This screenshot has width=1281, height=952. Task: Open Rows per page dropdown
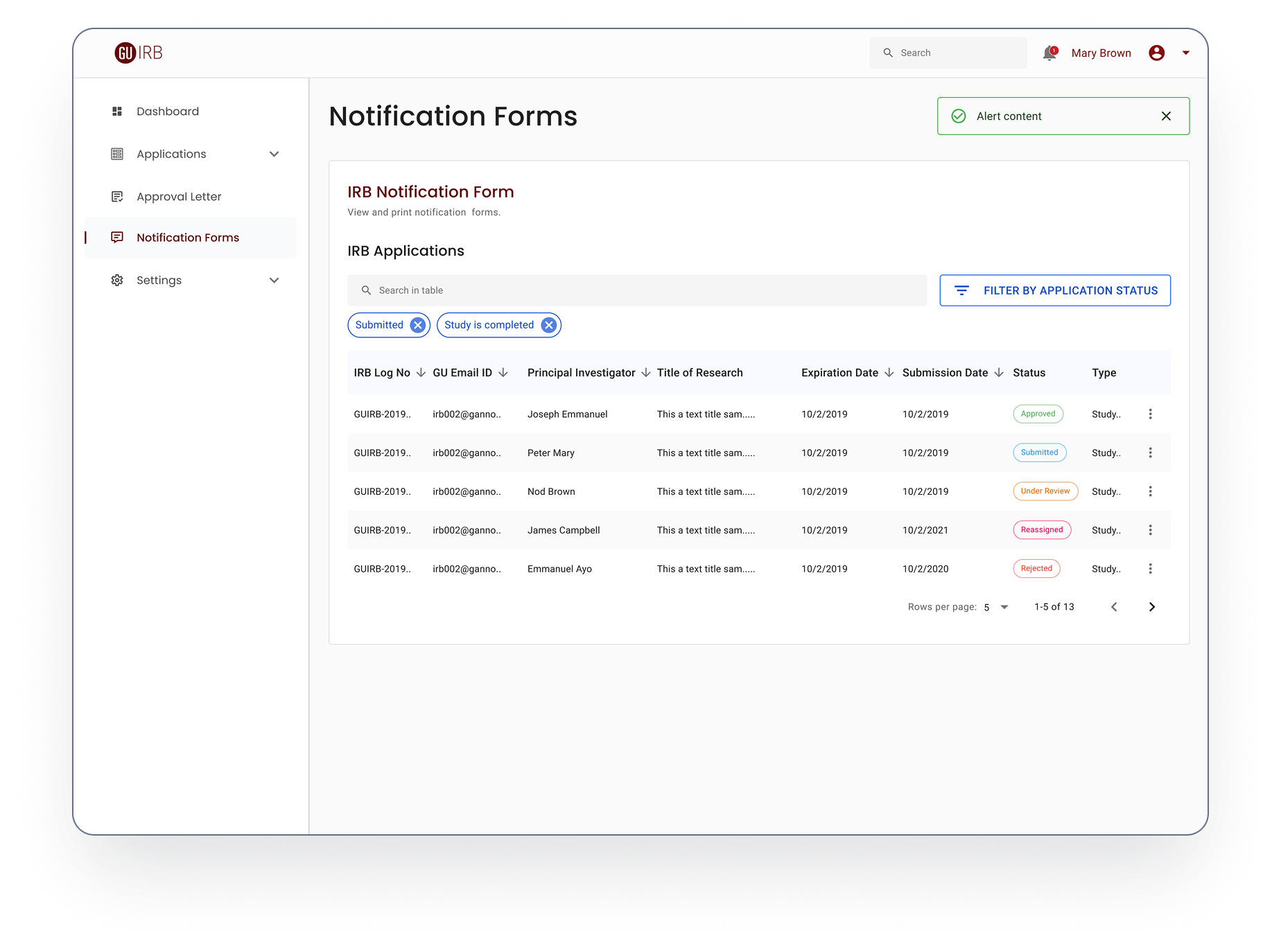996,607
